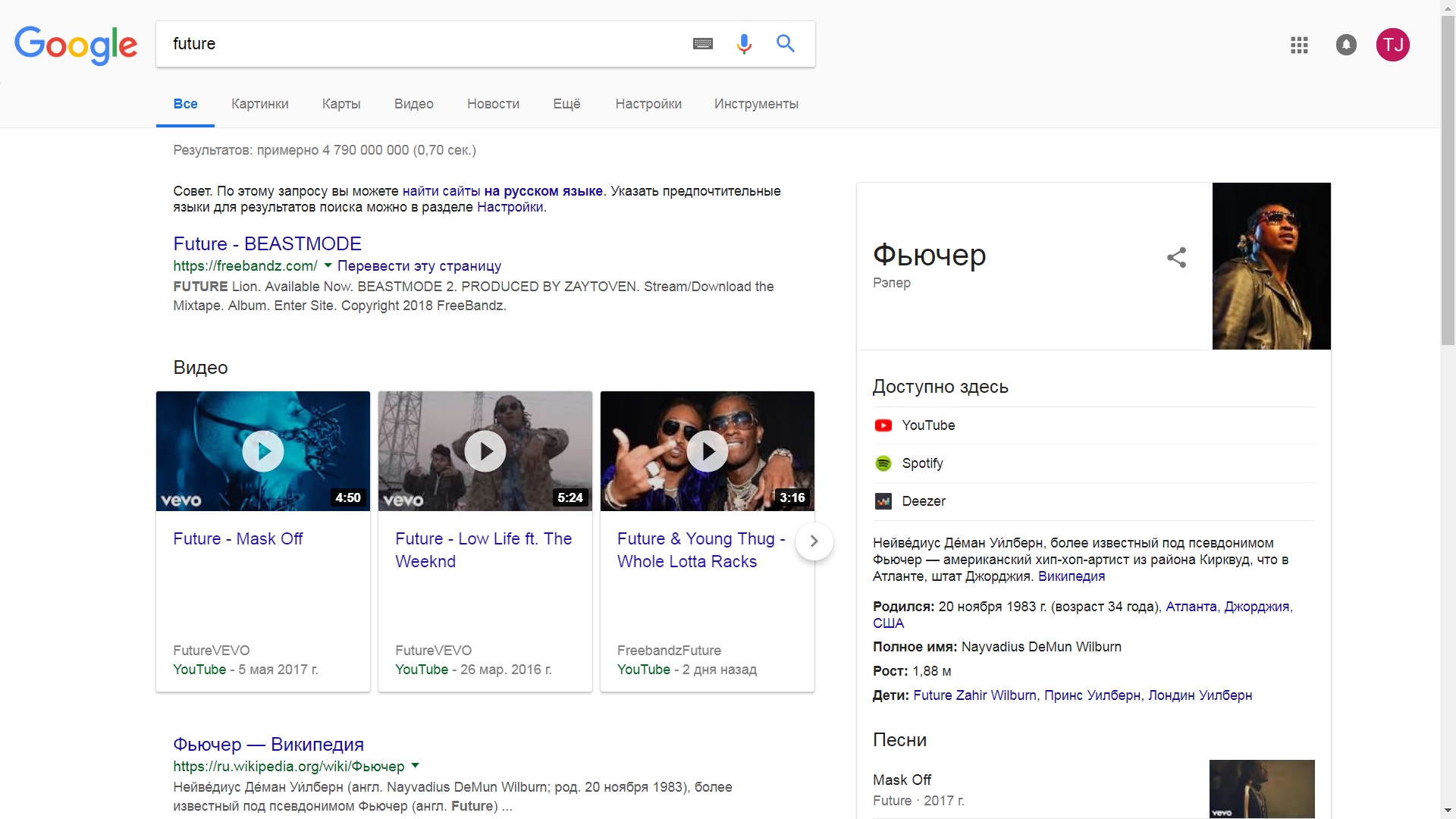
Task: Click the Перевести эту страницу link
Action: tap(419, 266)
